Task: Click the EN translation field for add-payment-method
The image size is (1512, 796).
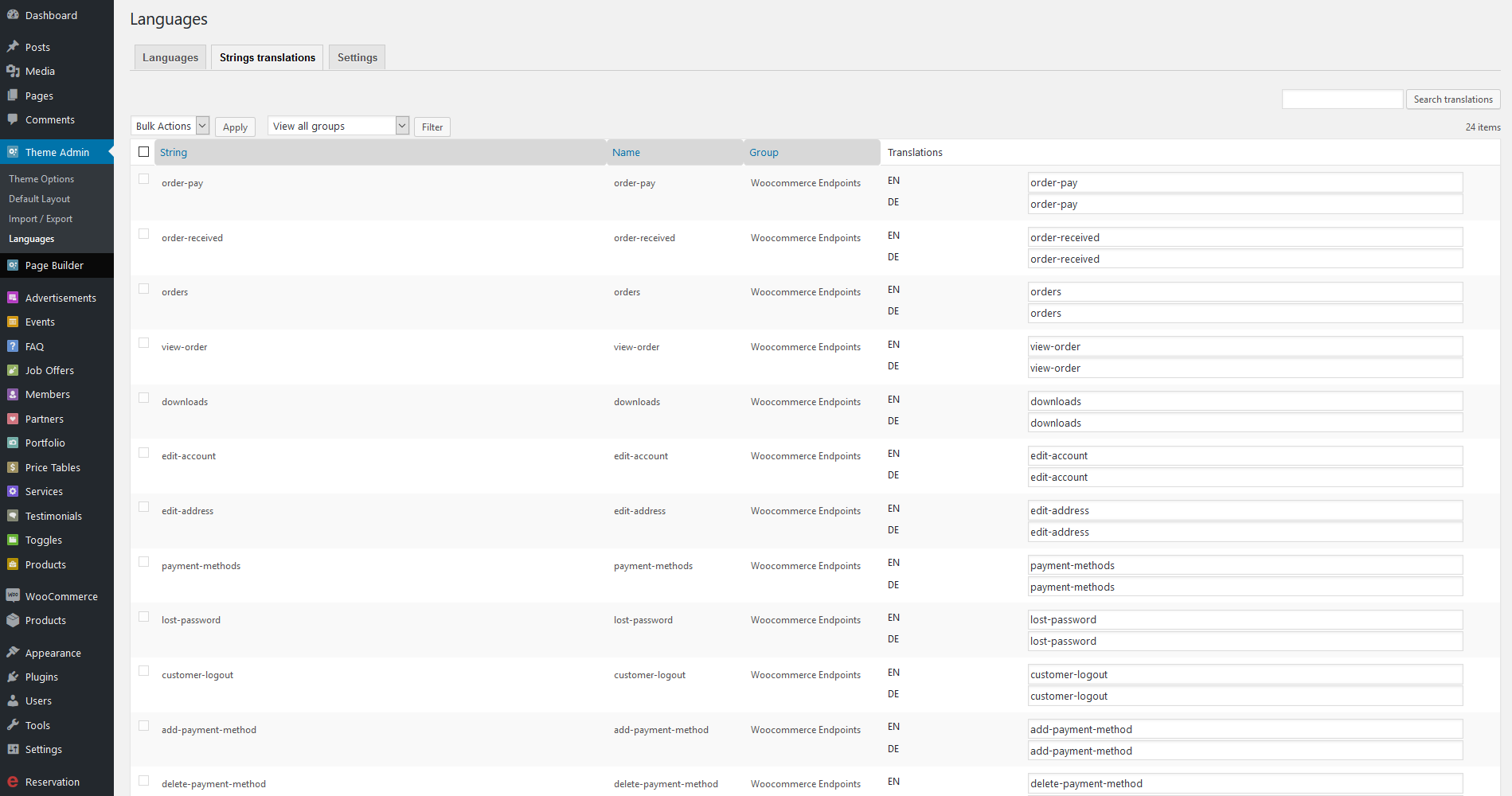Action: point(1245,729)
